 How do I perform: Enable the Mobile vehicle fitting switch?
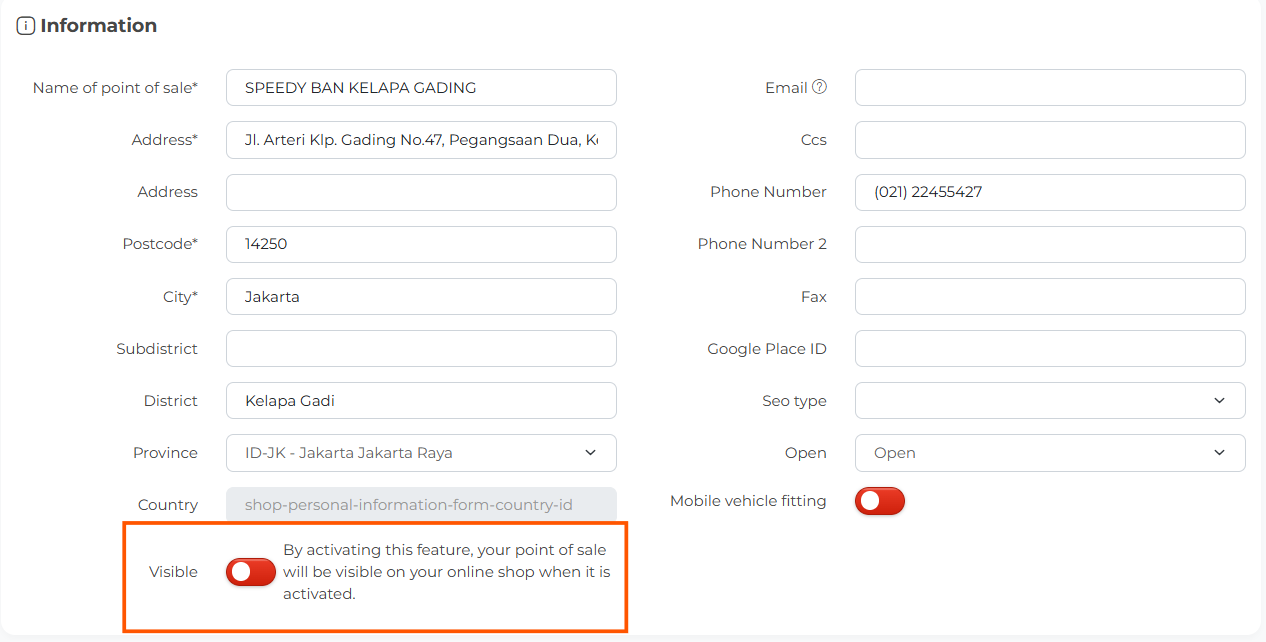pyautogui.click(x=880, y=501)
